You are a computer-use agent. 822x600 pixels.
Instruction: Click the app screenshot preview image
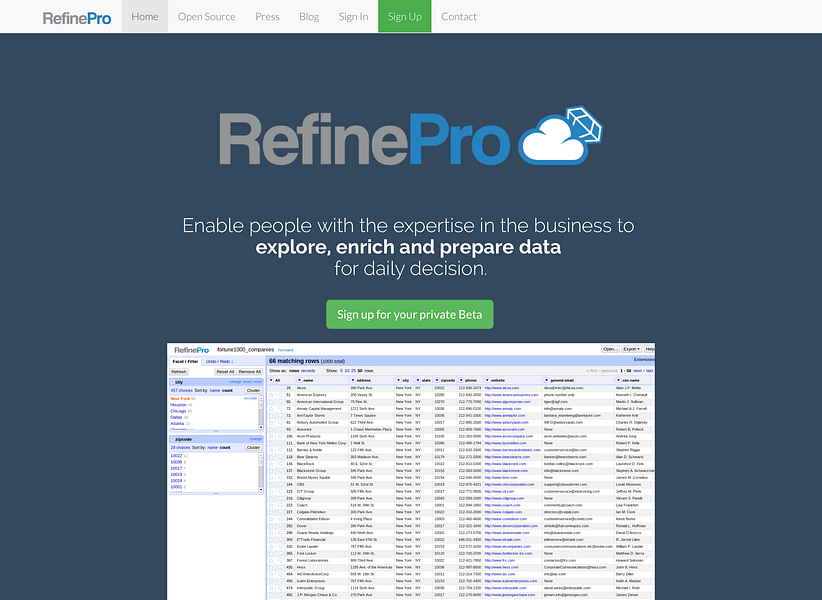(410, 471)
